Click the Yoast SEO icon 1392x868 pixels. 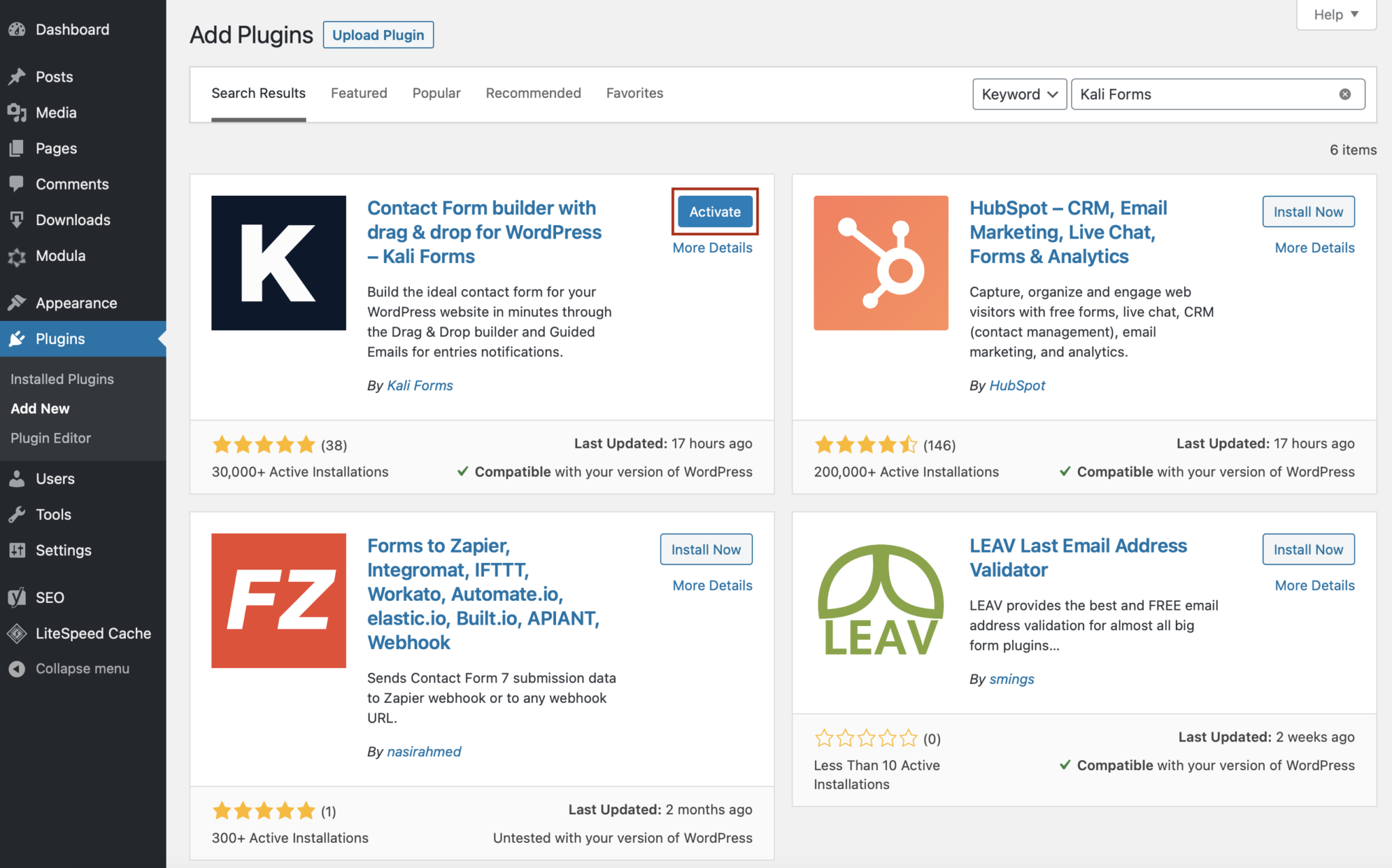(17, 597)
